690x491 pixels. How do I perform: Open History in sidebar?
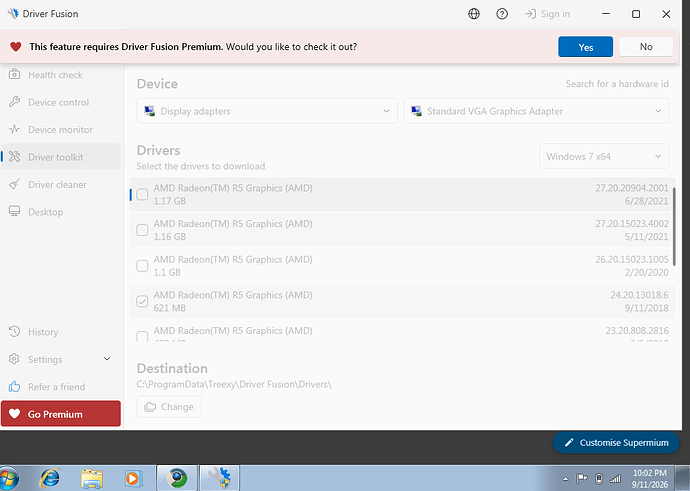(61, 332)
